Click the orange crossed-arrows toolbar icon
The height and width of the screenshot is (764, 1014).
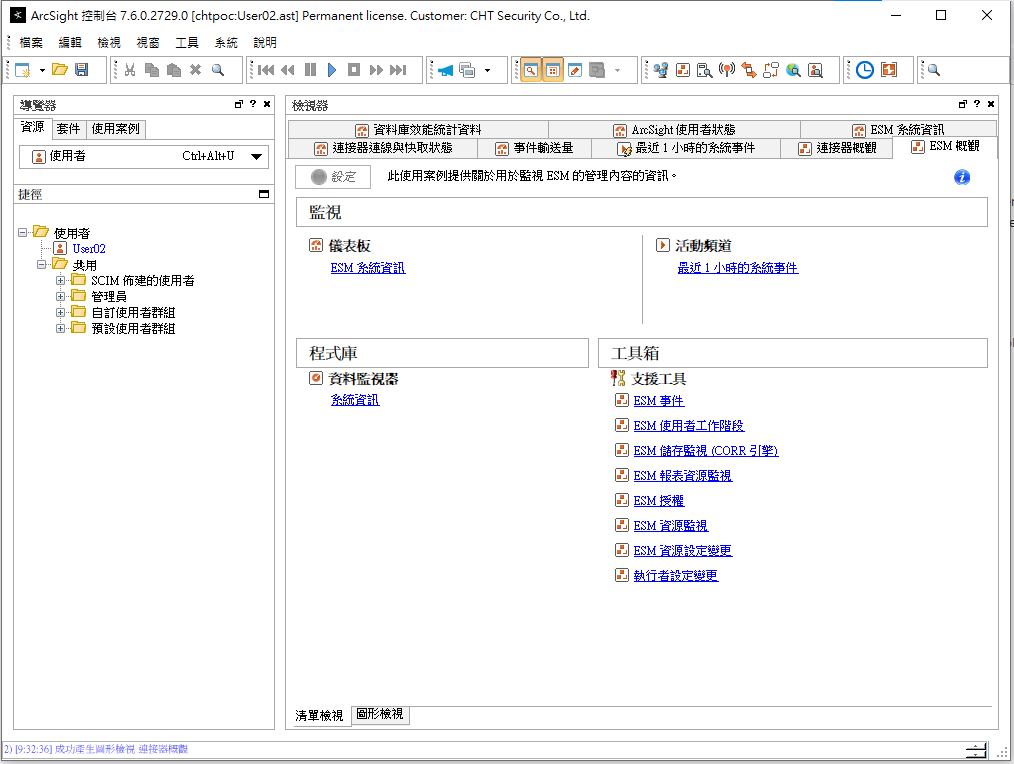click(749, 70)
